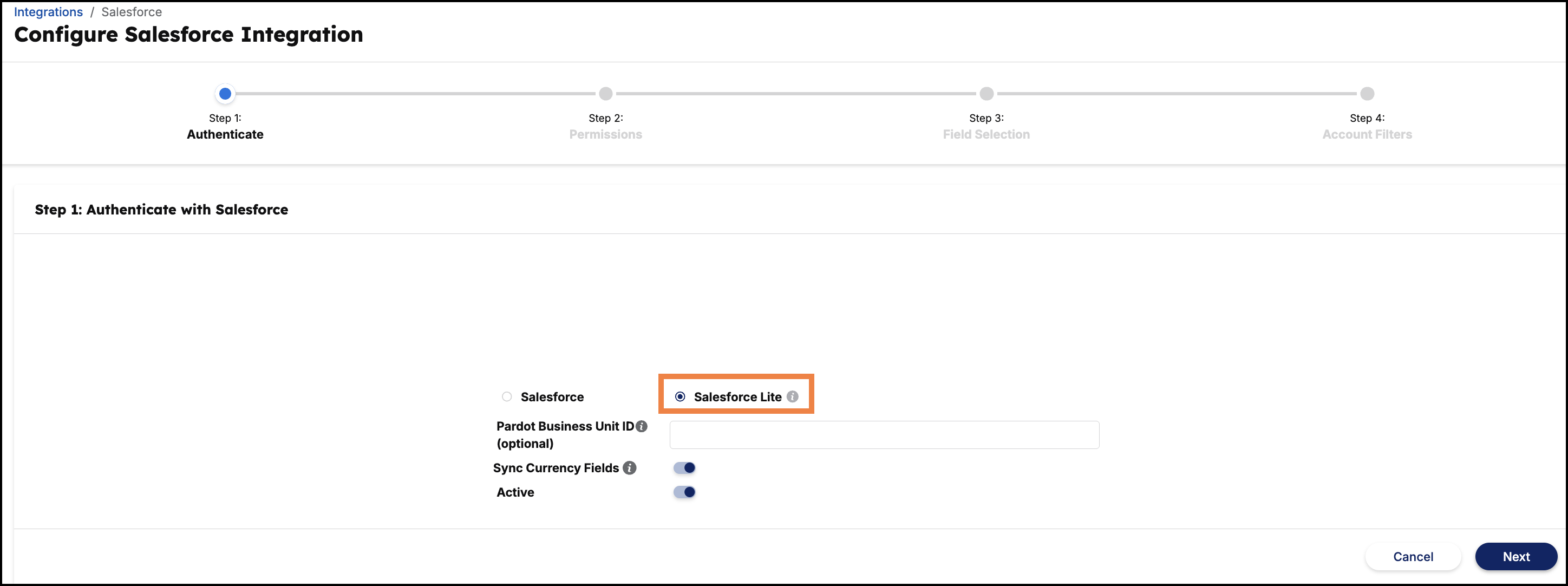Viewport: 1568px width, 586px height.
Task: Show info for Pardot Business Unit ID
Action: coord(641,426)
